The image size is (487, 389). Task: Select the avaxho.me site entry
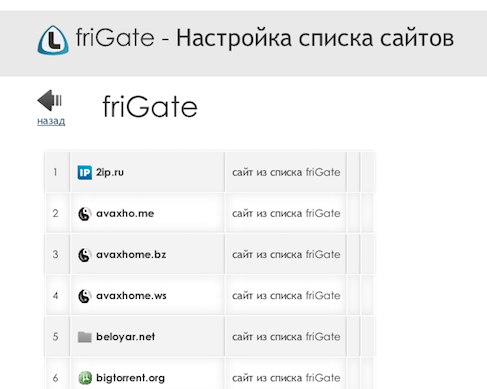point(125,213)
